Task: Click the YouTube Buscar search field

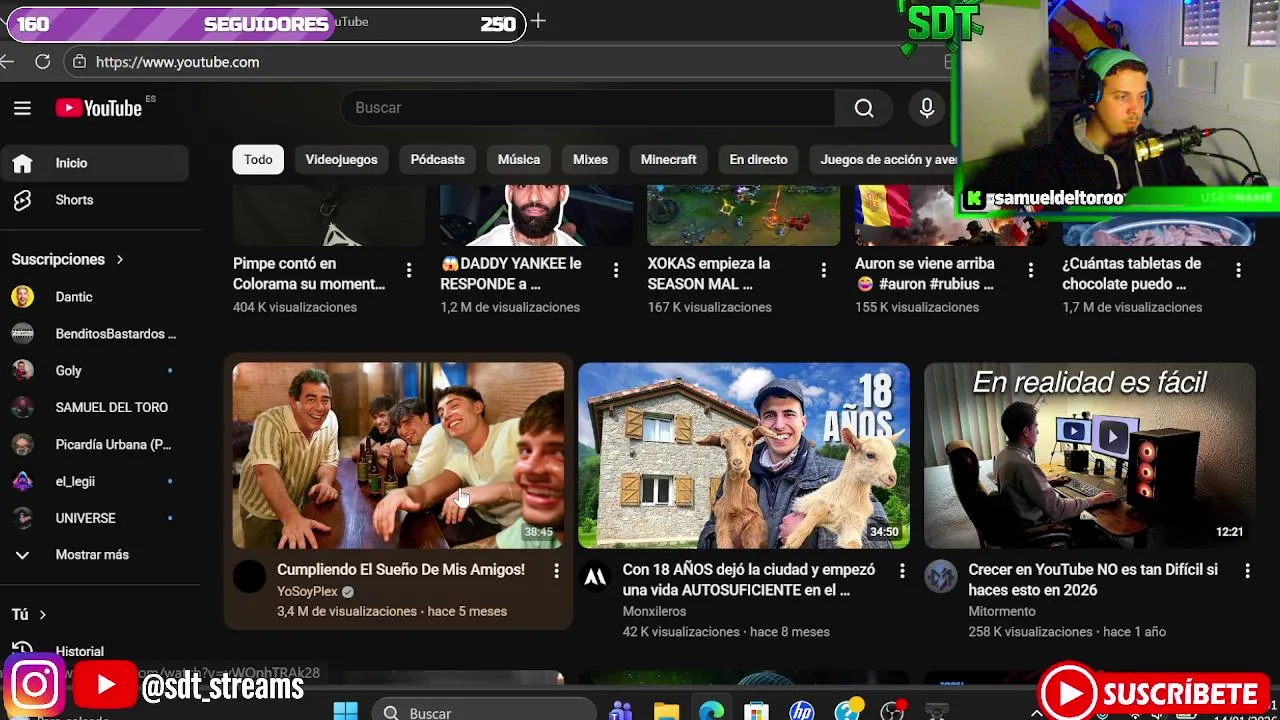Action: (x=588, y=108)
